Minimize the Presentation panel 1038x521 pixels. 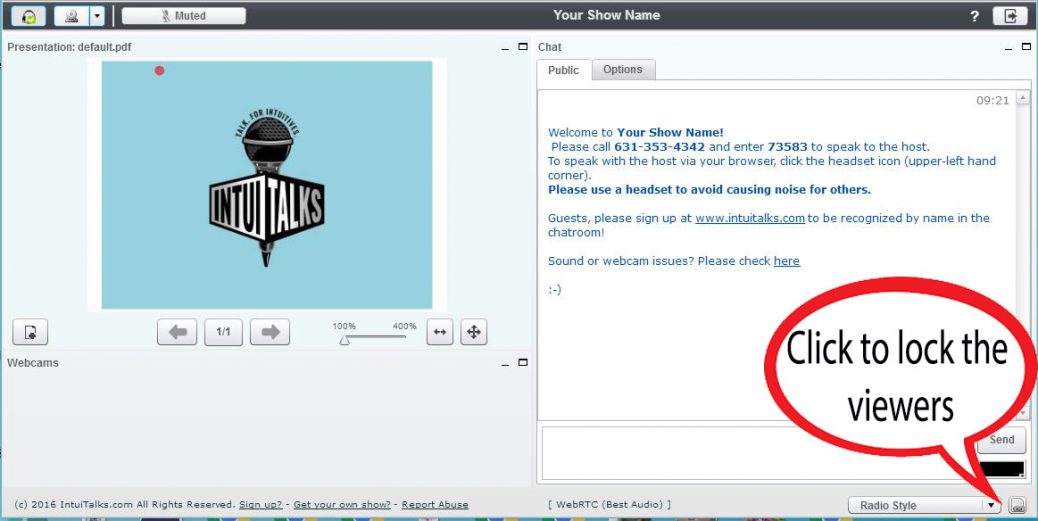point(506,48)
